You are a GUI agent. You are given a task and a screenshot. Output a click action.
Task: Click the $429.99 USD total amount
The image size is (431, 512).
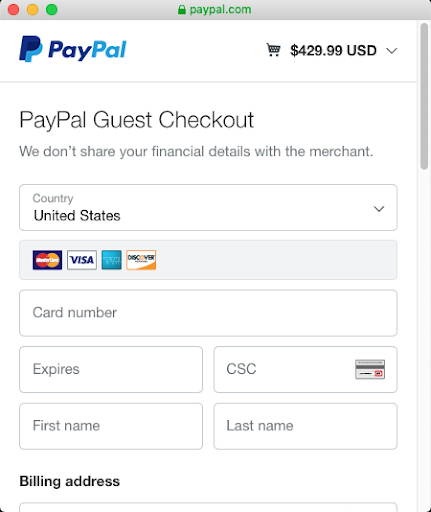pos(333,51)
